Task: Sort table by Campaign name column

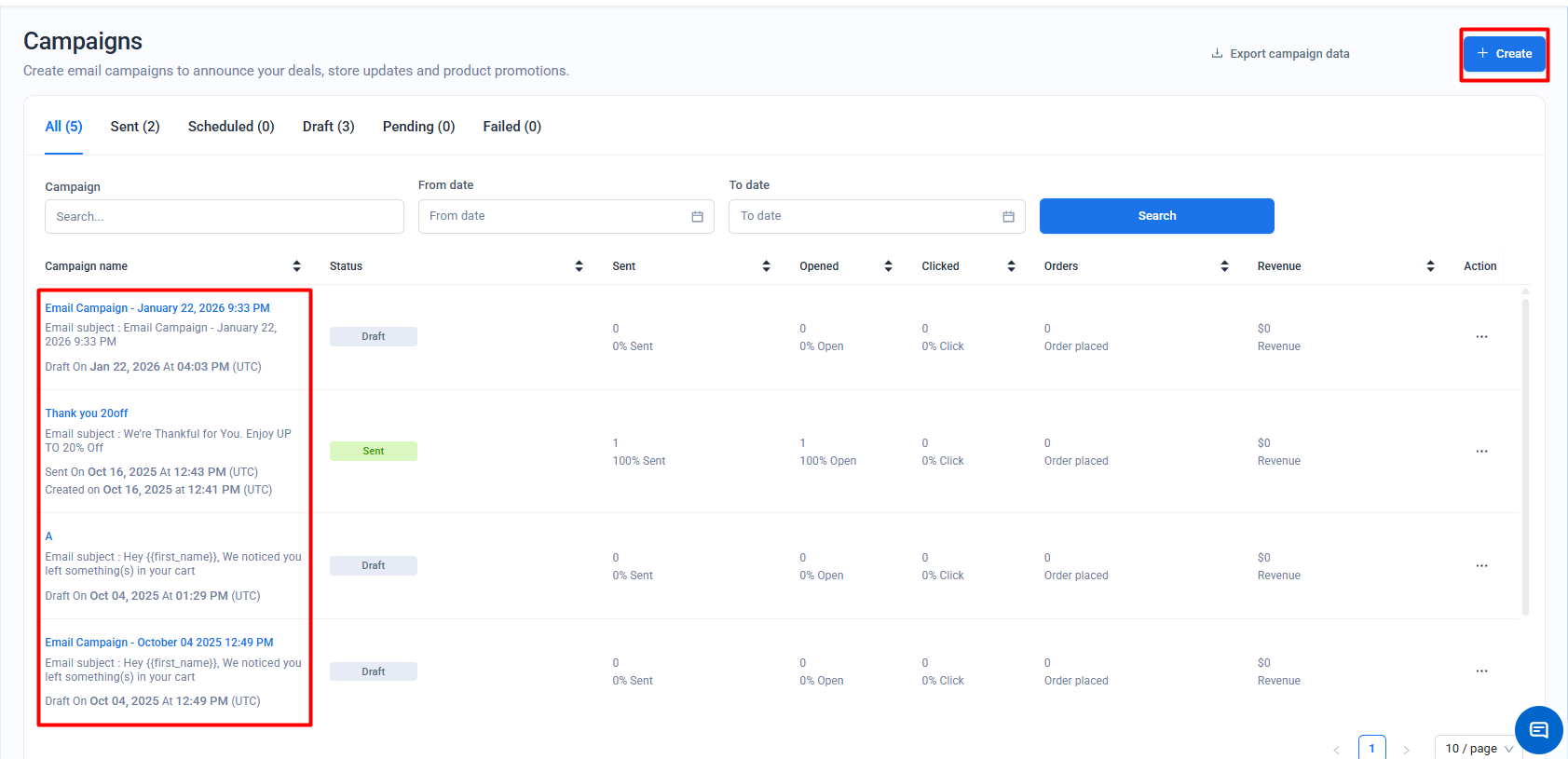Action: pyautogui.click(x=296, y=266)
